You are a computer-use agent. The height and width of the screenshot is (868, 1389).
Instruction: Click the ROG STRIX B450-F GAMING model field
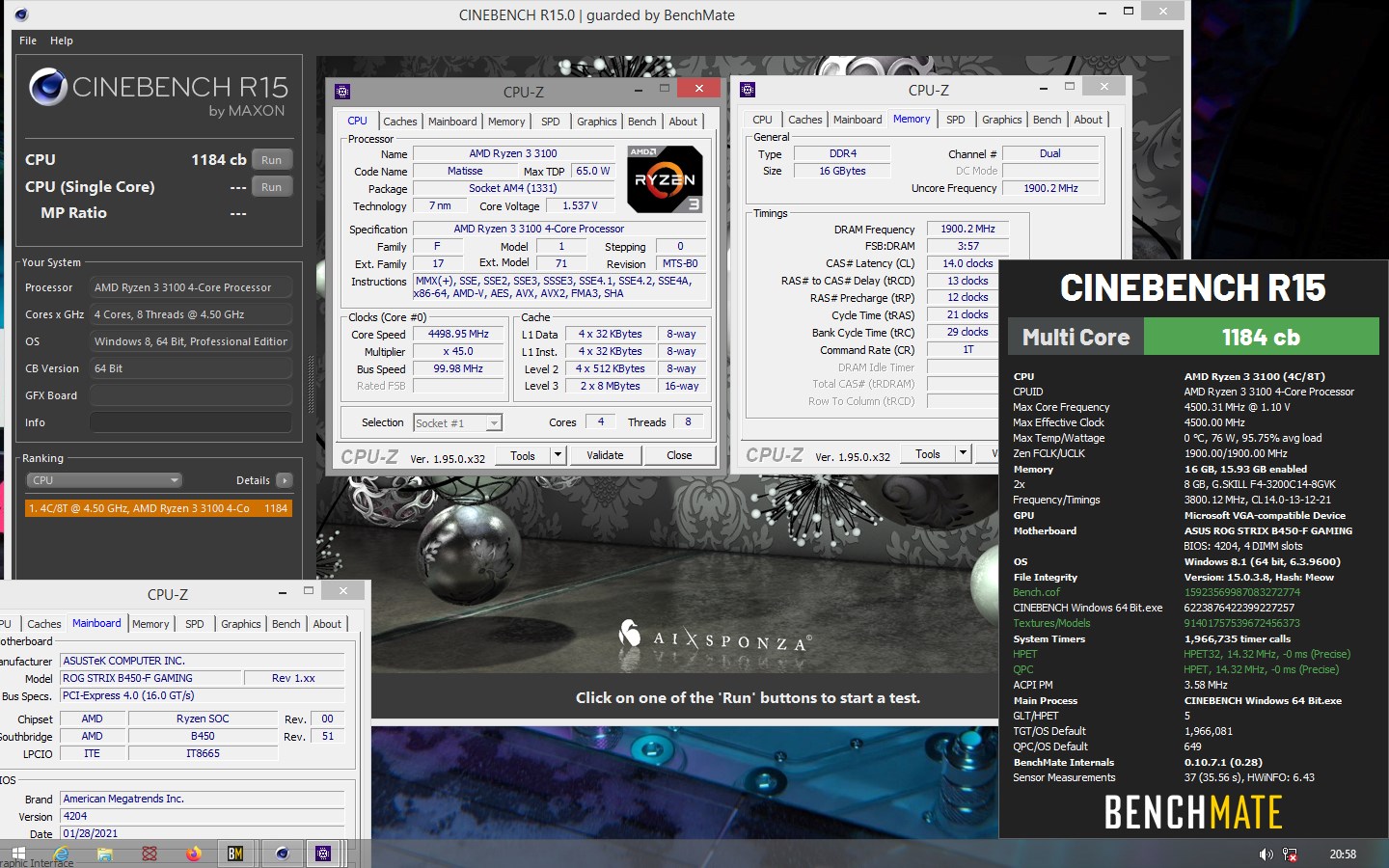[150, 679]
